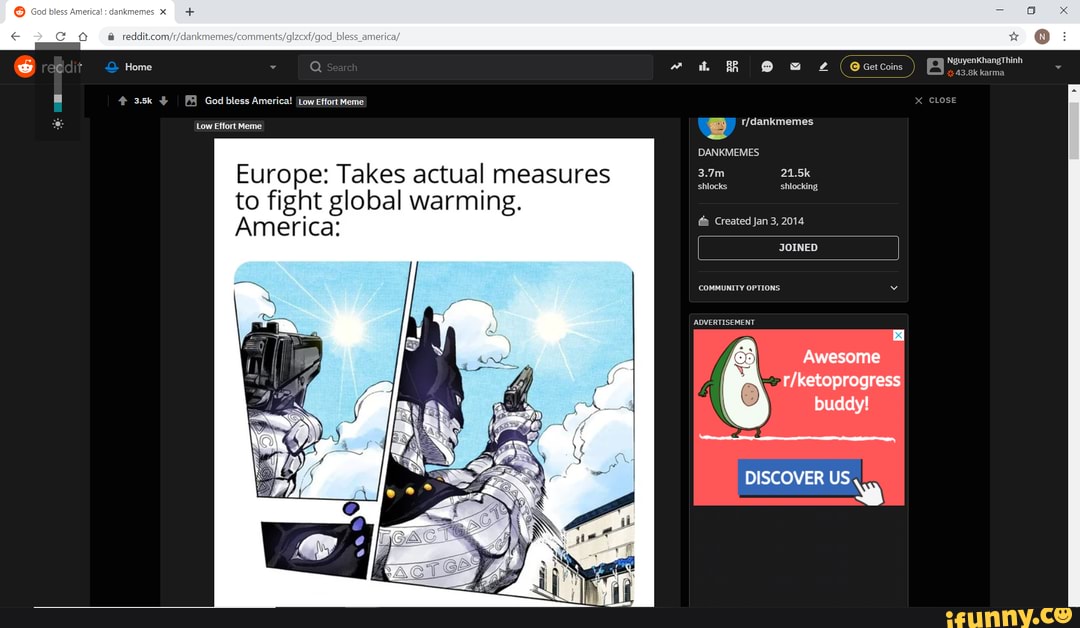The height and width of the screenshot is (628, 1080).
Task: Click the browser back arrow
Action: point(15,36)
